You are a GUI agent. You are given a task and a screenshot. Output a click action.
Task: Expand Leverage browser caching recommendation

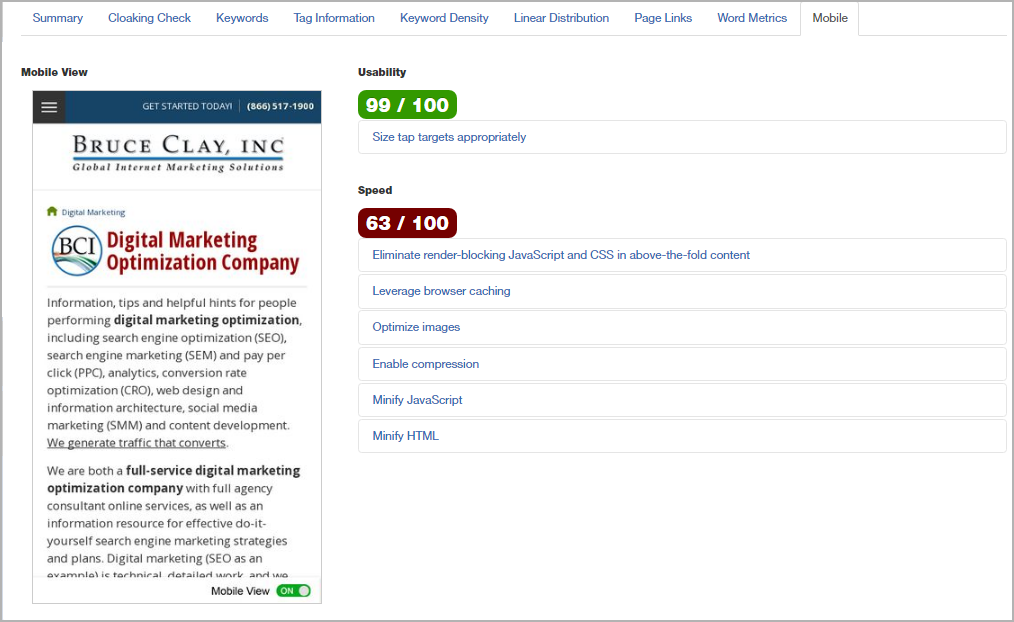pos(682,292)
